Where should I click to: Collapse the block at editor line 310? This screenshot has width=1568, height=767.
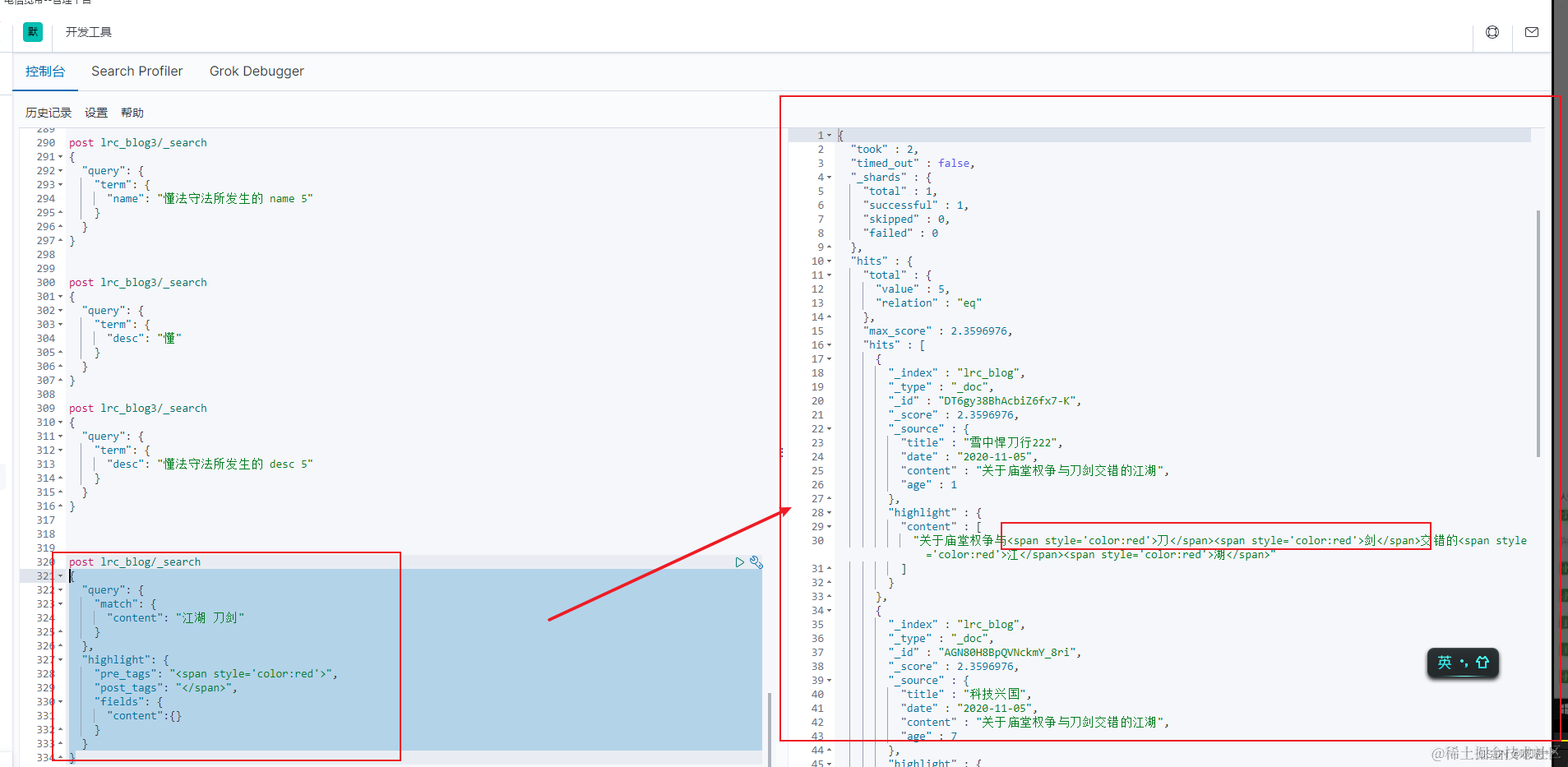point(60,423)
